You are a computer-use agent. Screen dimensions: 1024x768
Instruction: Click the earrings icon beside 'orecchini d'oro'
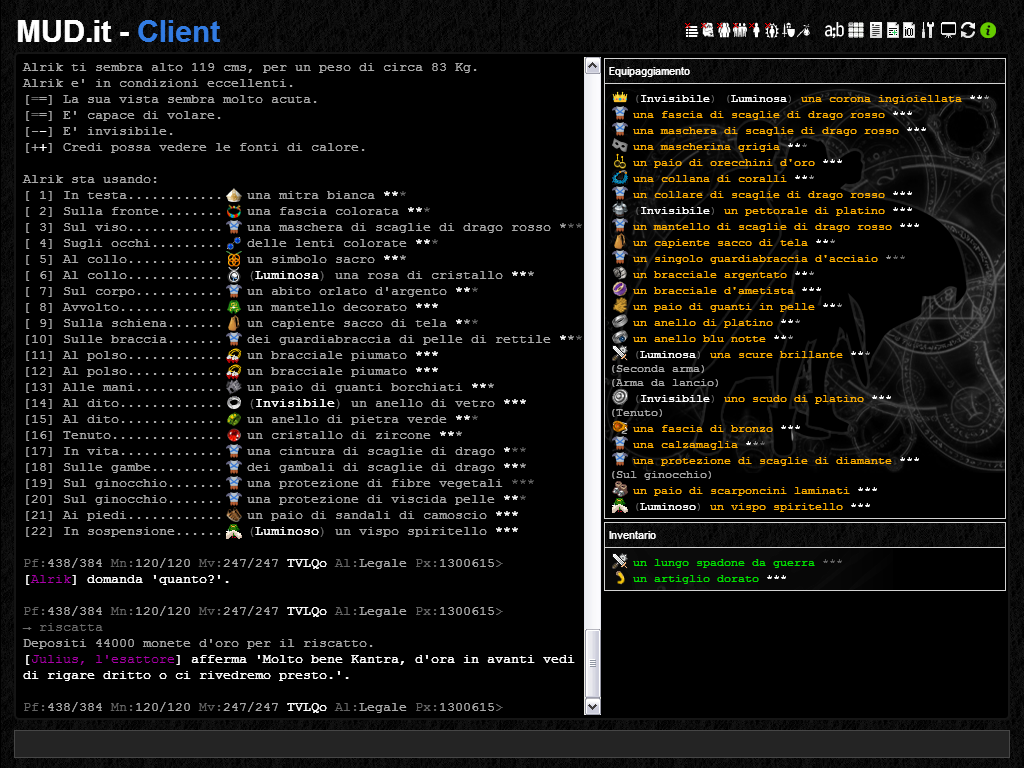620,162
